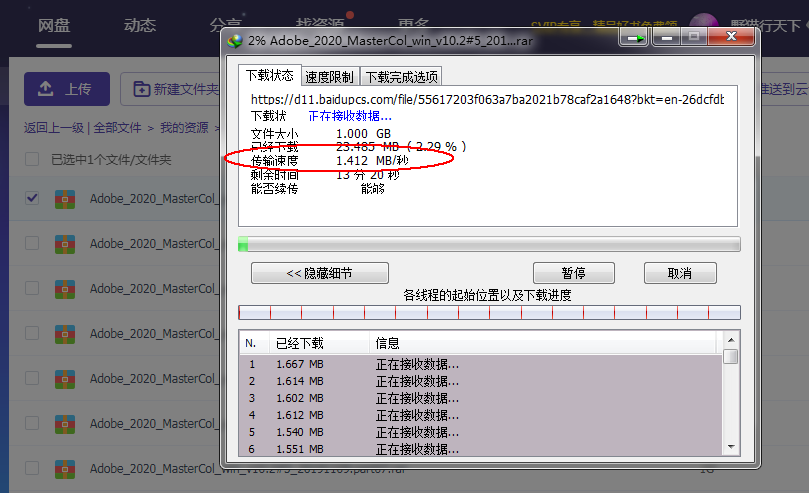Click the 1.412 MB/秒 transfer speed value
Viewport: 809px width, 493px height.
(372, 161)
